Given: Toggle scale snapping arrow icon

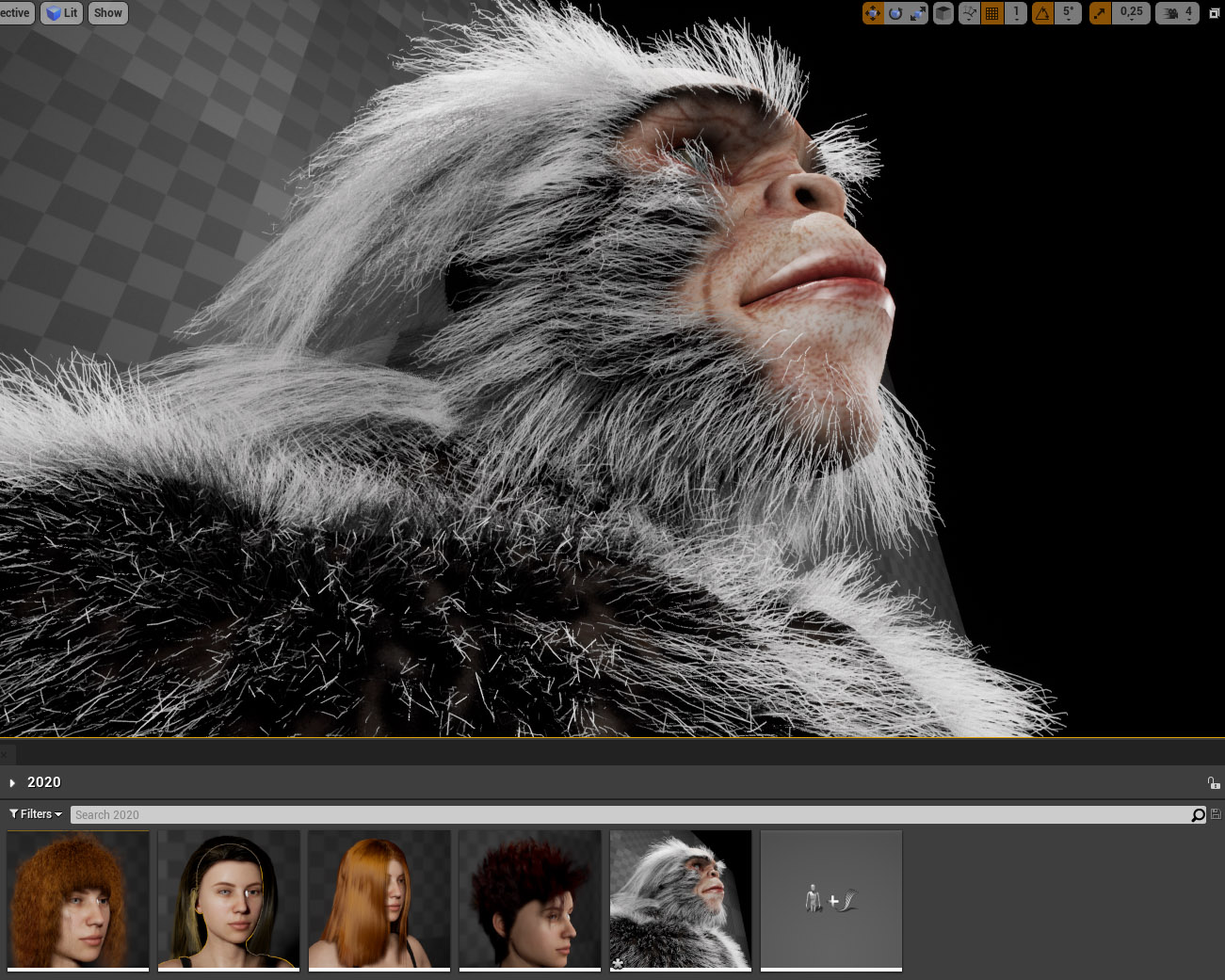Looking at the screenshot, I should coord(1100,13).
